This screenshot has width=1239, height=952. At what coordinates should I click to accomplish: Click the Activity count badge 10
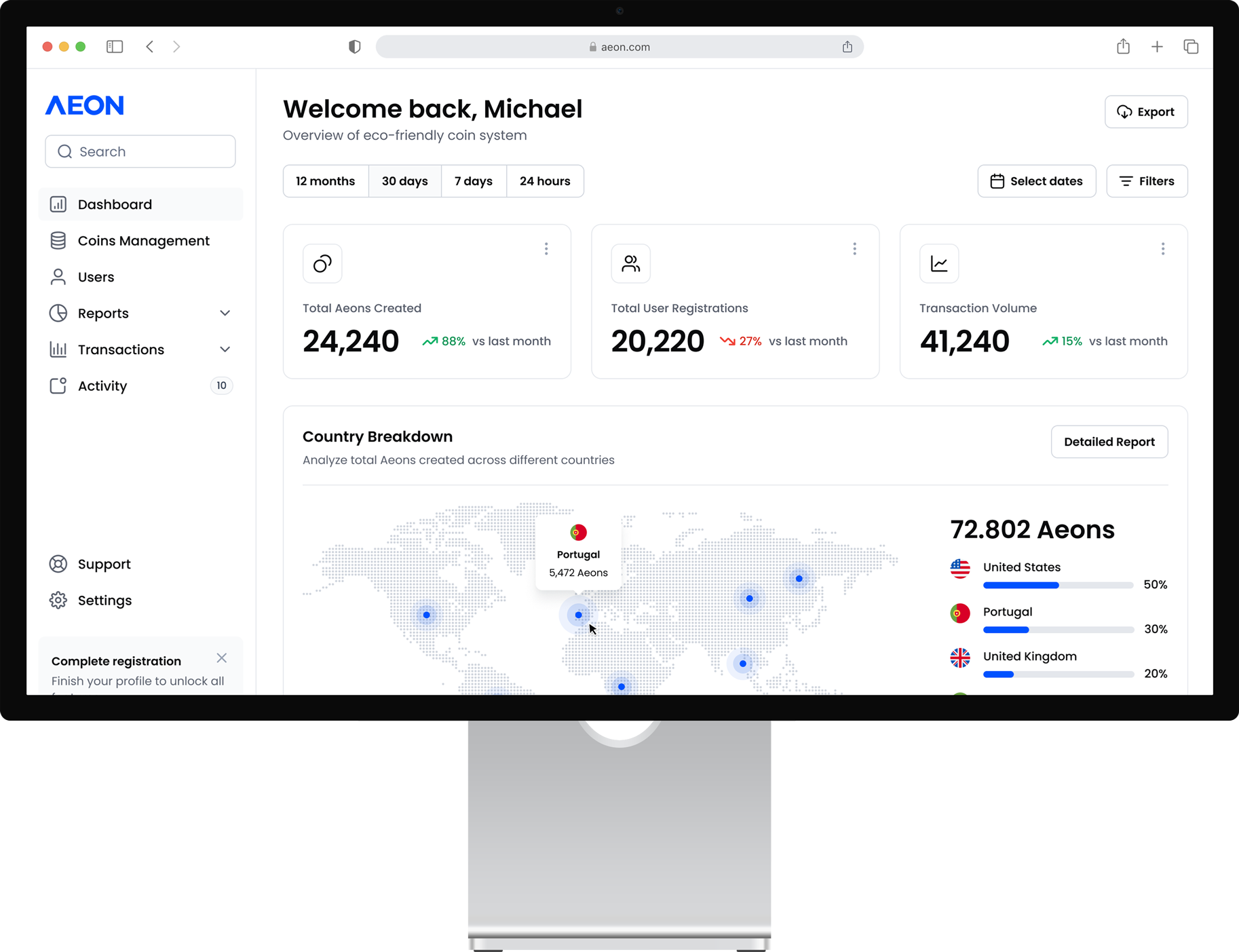221,385
